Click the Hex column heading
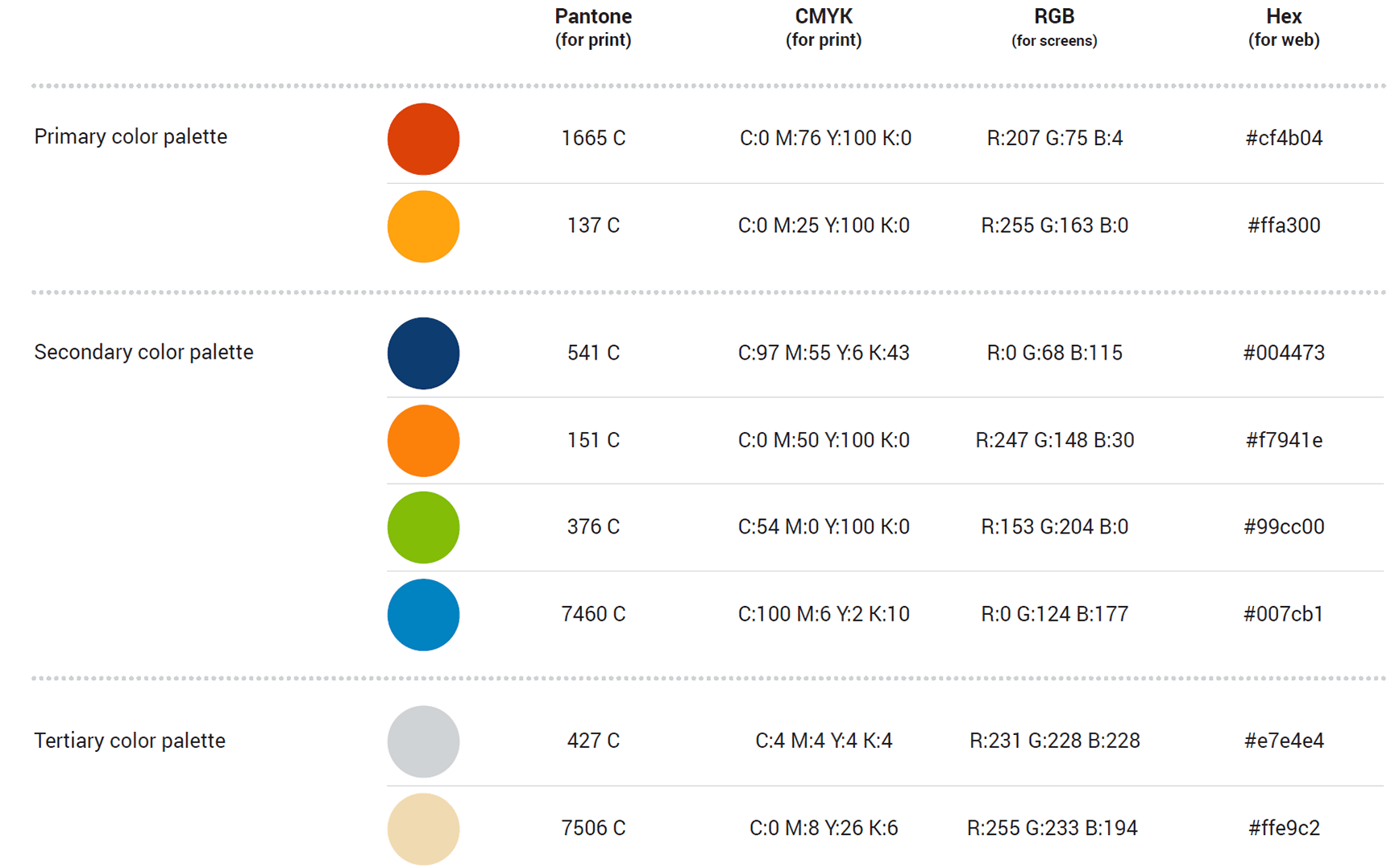 [x=1284, y=27]
